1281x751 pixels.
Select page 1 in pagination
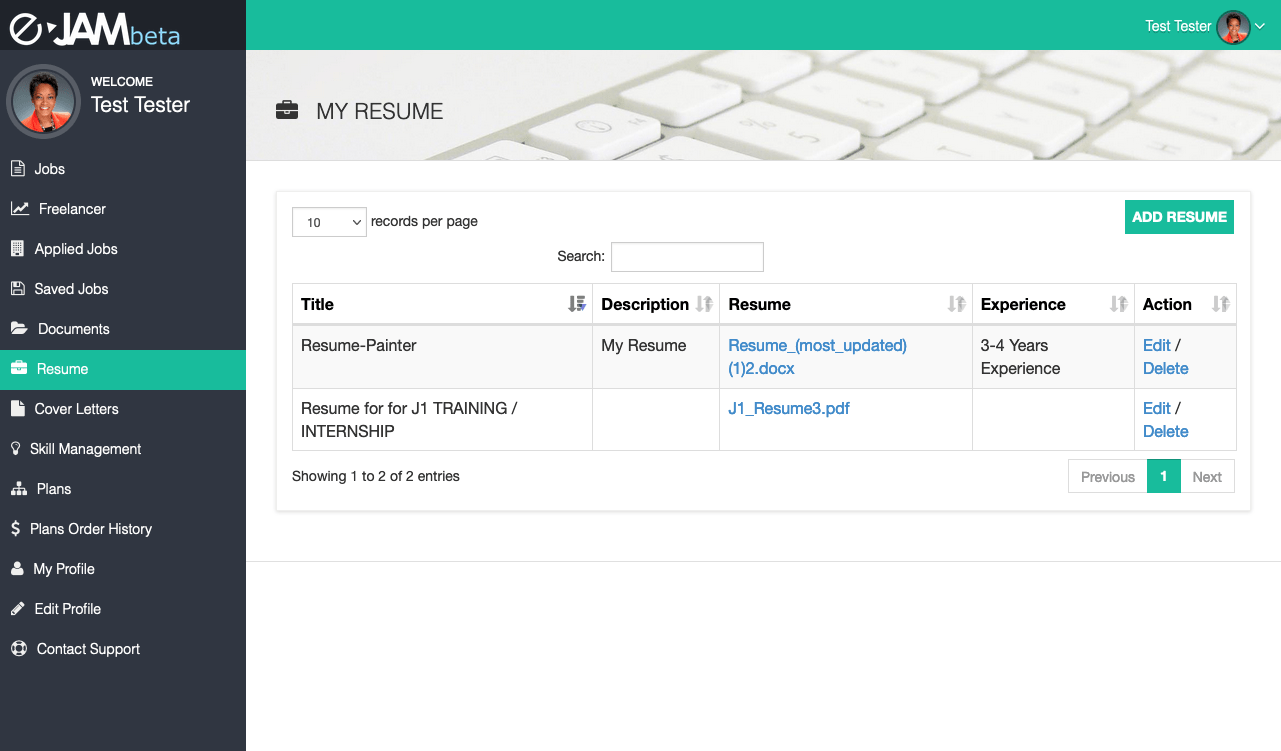(1164, 477)
